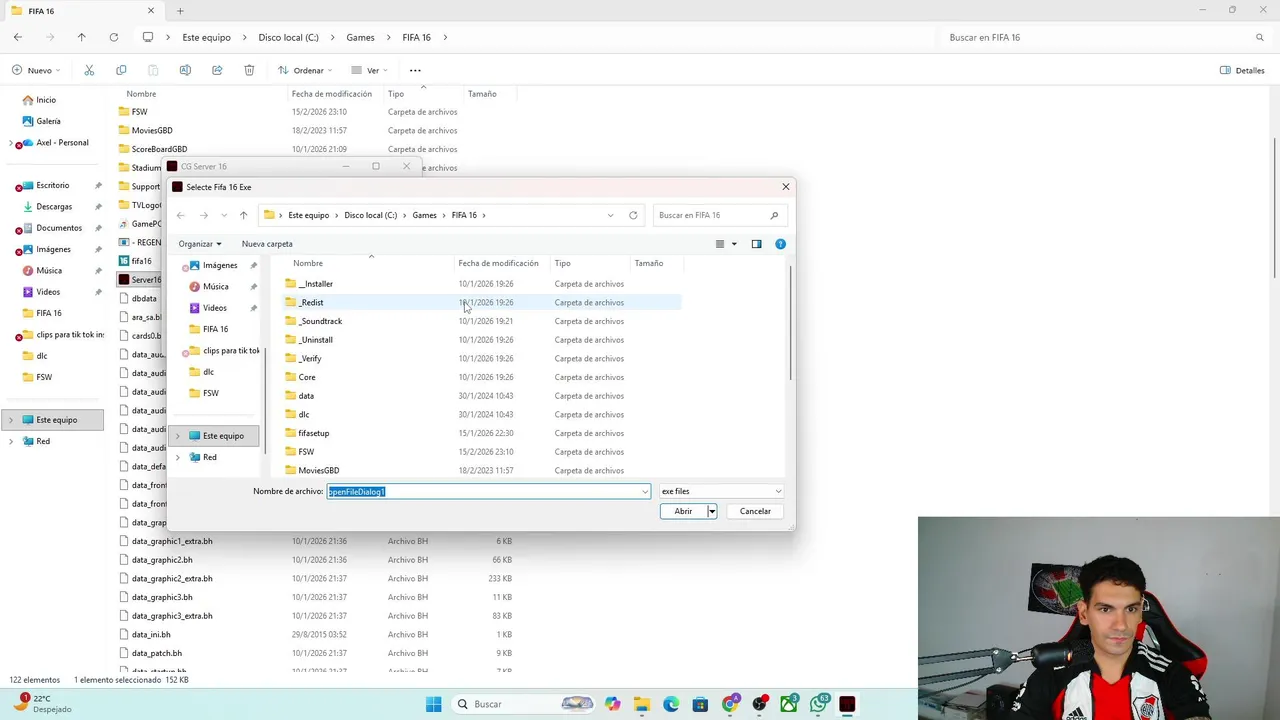Viewport: 1280px width, 720px height.
Task: Click the dialog's change view icon
Action: click(720, 244)
